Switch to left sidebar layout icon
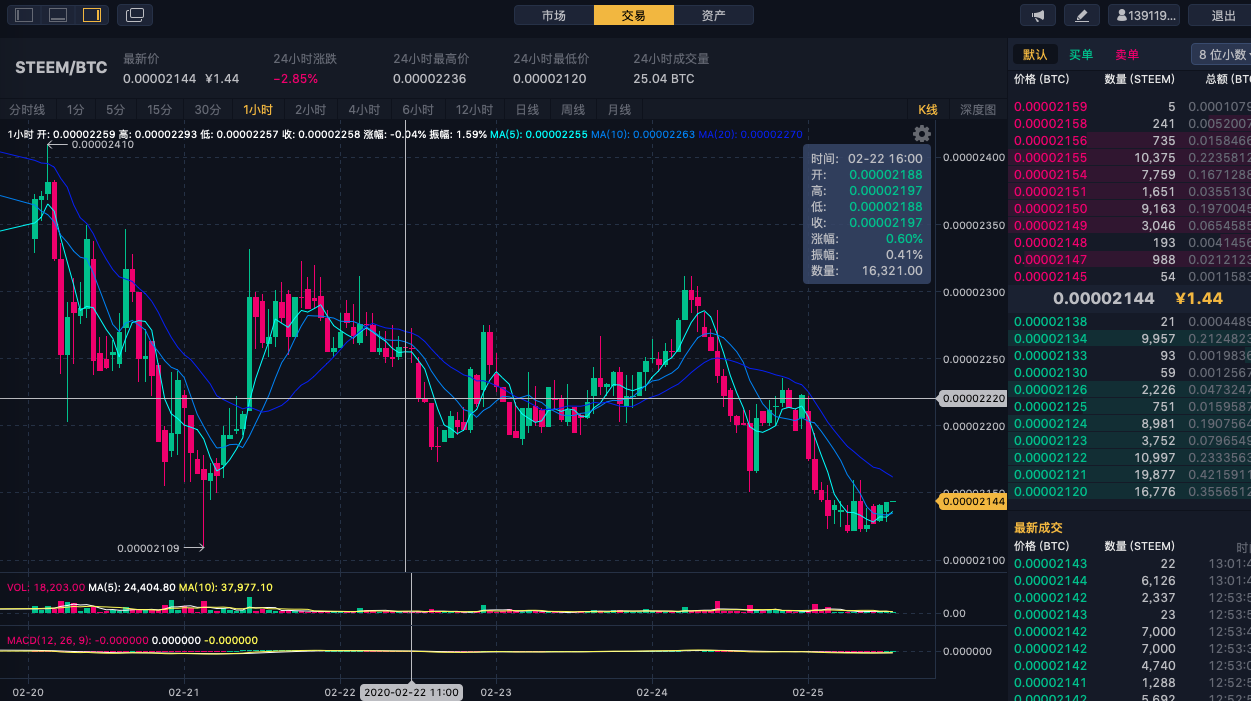 (24, 15)
